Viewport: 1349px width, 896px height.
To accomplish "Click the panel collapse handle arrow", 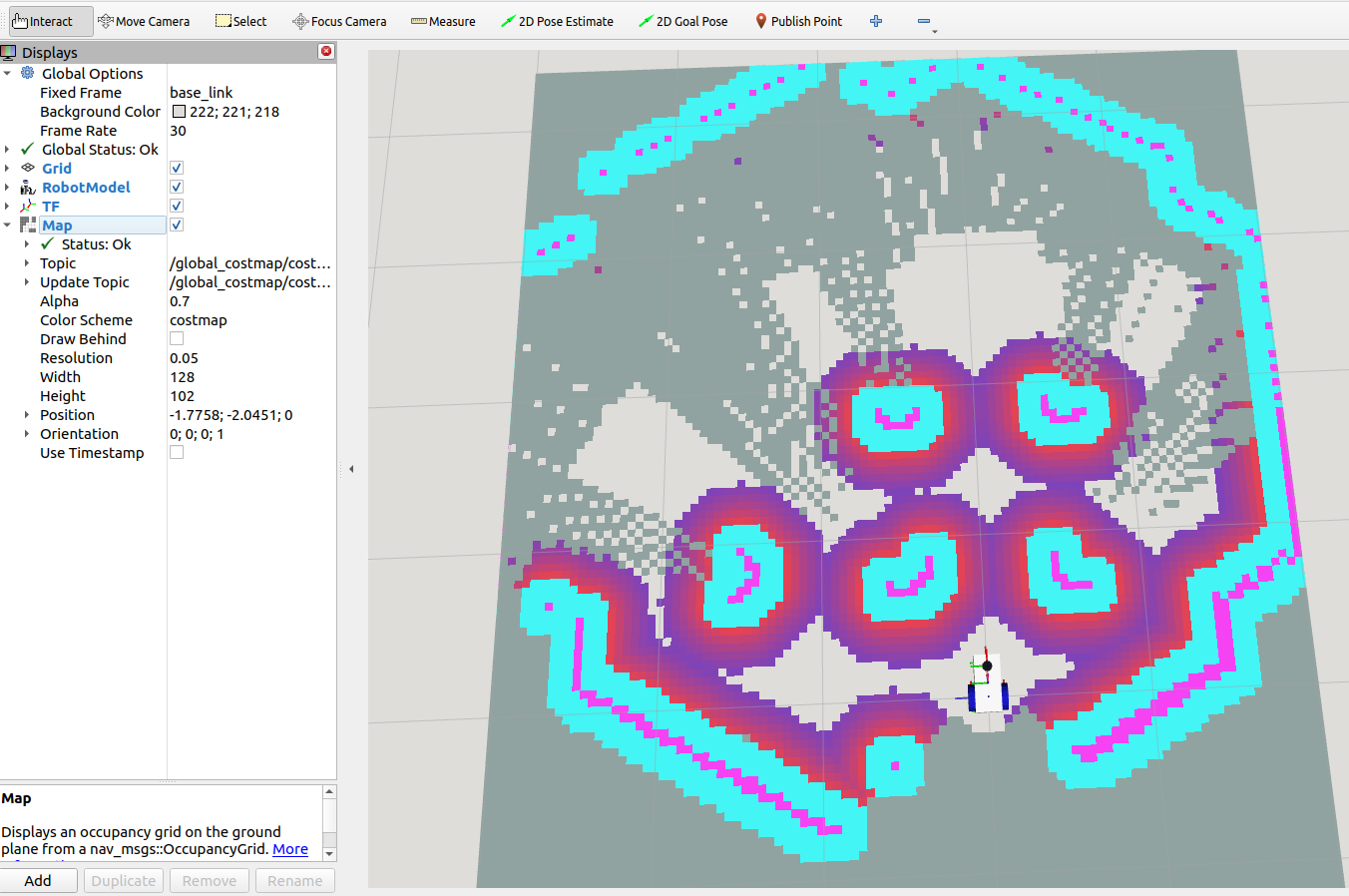I will [x=351, y=468].
